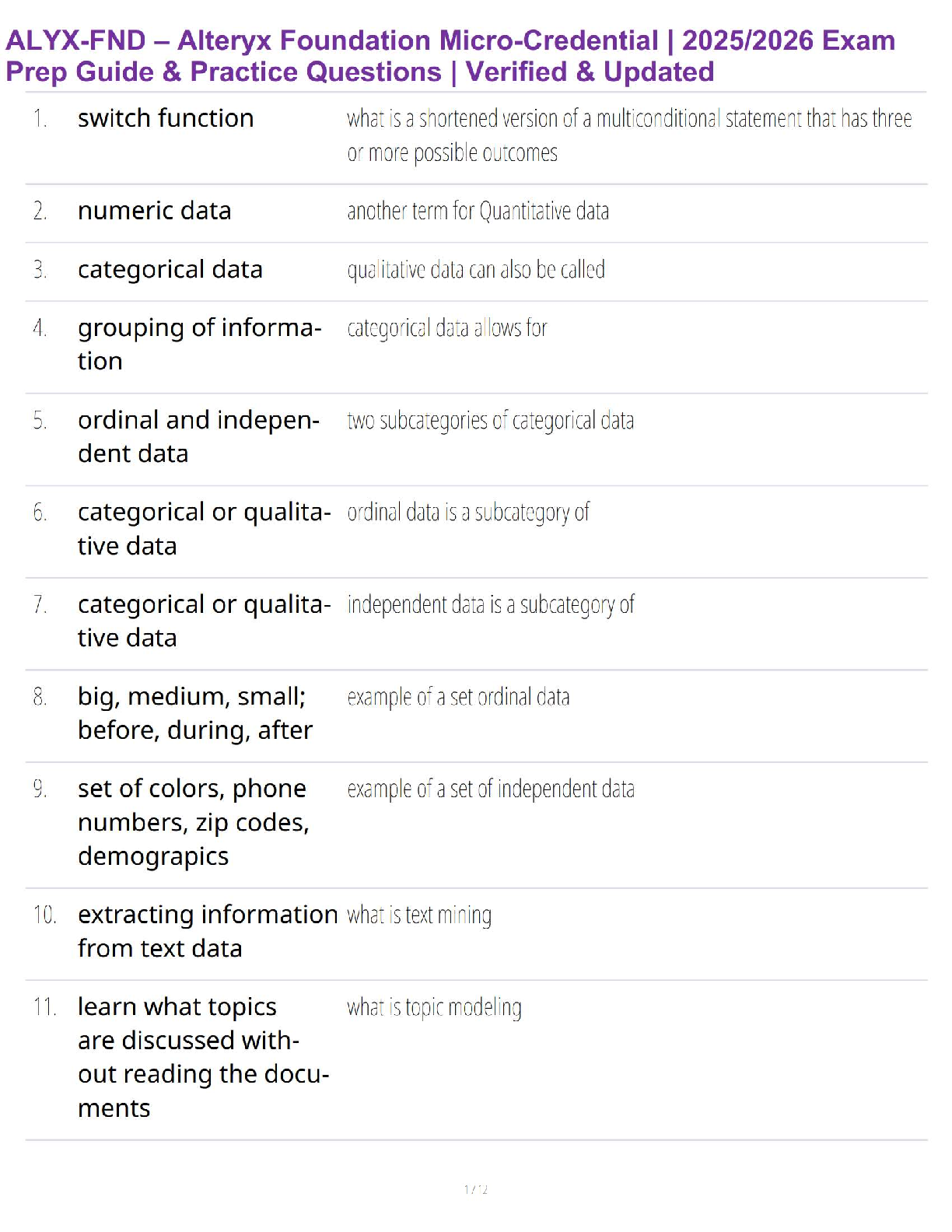The width and height of the screenshot is (952, 1232).
Task: Click "two subcategories of categorical data" definition
Action: tap(490, 420)
